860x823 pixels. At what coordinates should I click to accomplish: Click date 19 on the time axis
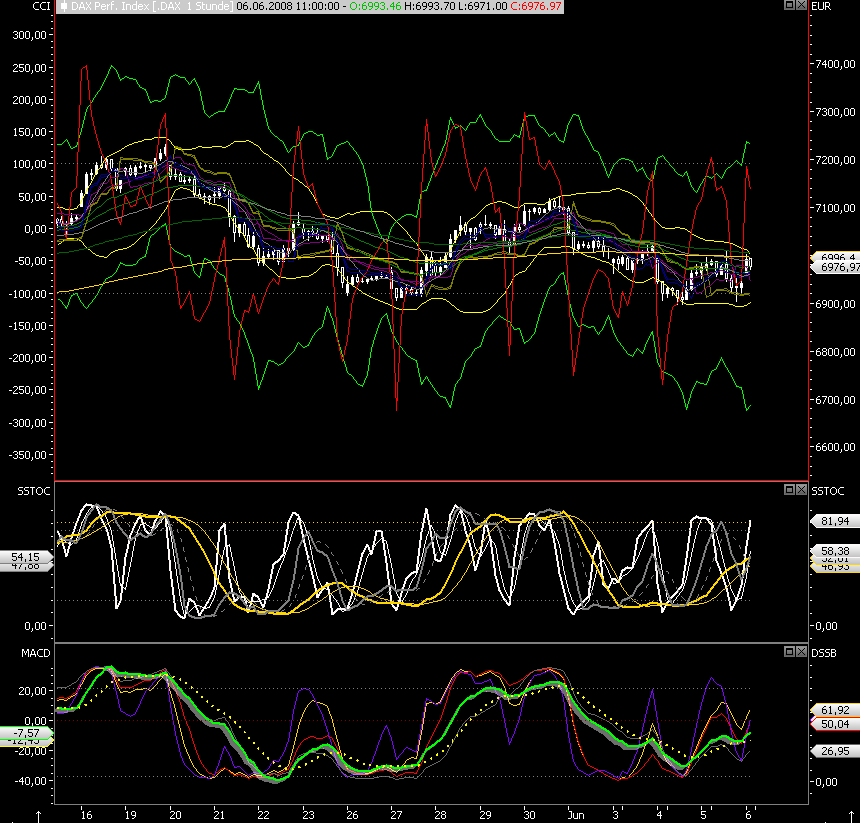pyautogui.click(x=130, y=815)
